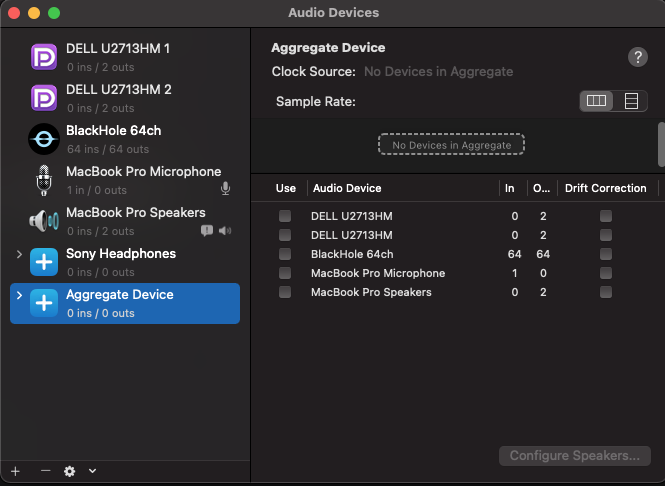Select DELL U2713HM 2 in sidebar
Image resolution: width=665 pixels, height=486 pixels.
point(125,98)
